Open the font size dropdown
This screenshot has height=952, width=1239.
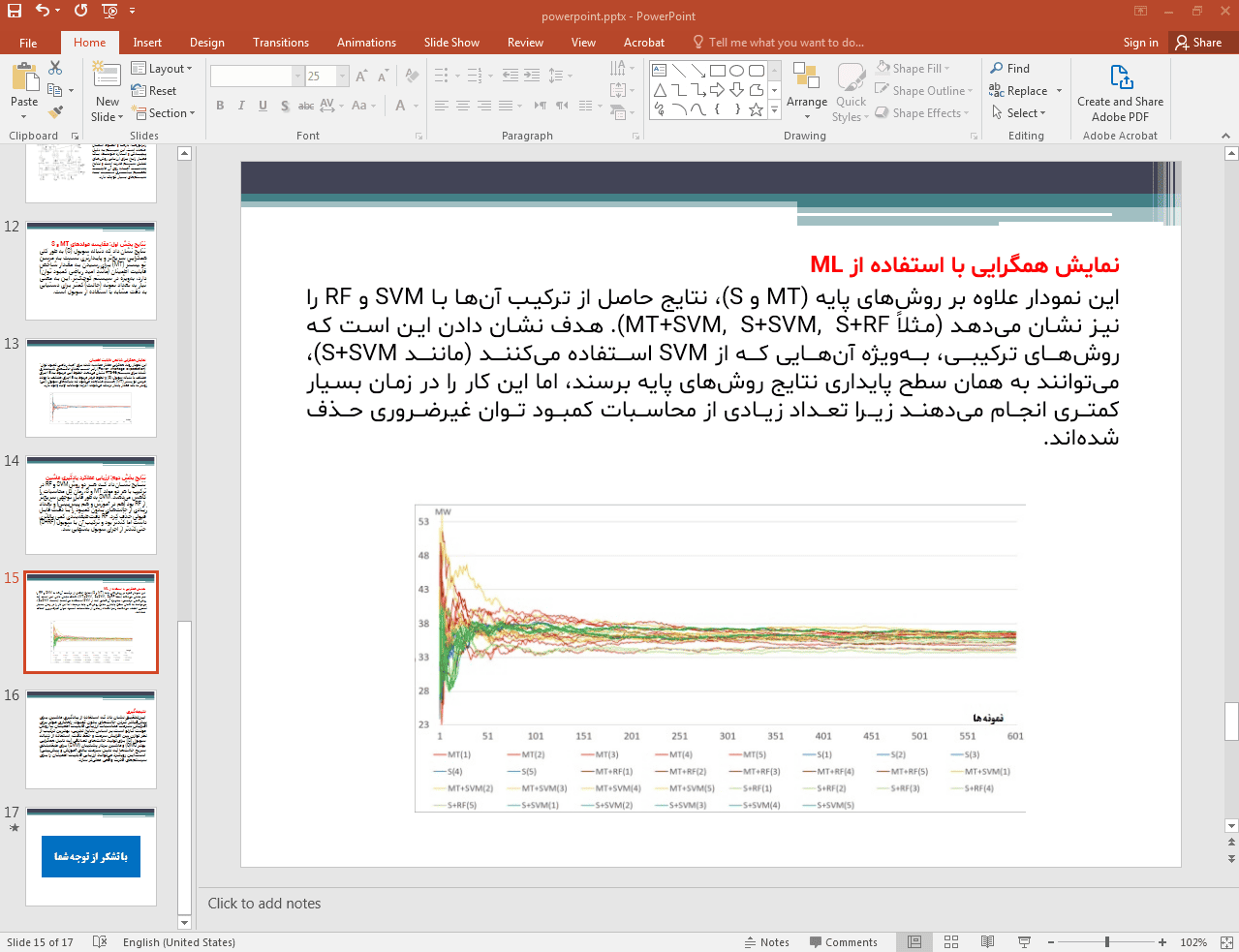pos(343,76)
